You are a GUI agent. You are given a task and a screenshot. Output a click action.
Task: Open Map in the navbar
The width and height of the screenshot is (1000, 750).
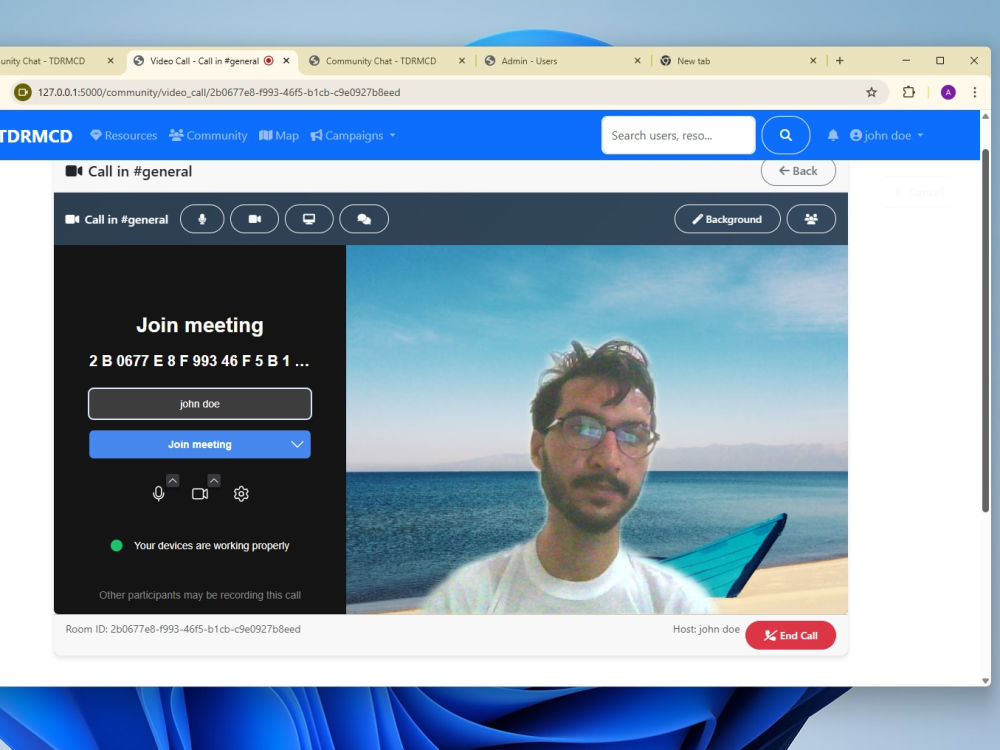279,135
